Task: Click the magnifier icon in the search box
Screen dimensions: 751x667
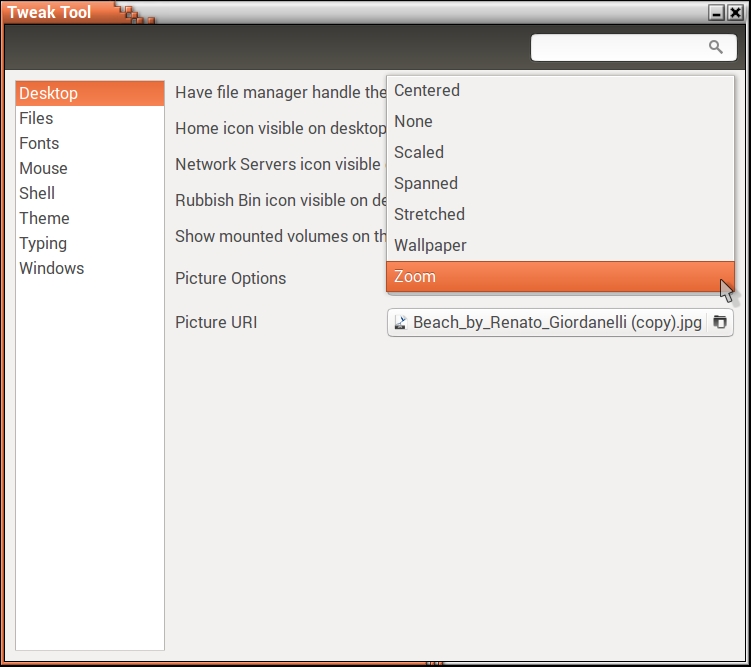Action: (715, 47)
